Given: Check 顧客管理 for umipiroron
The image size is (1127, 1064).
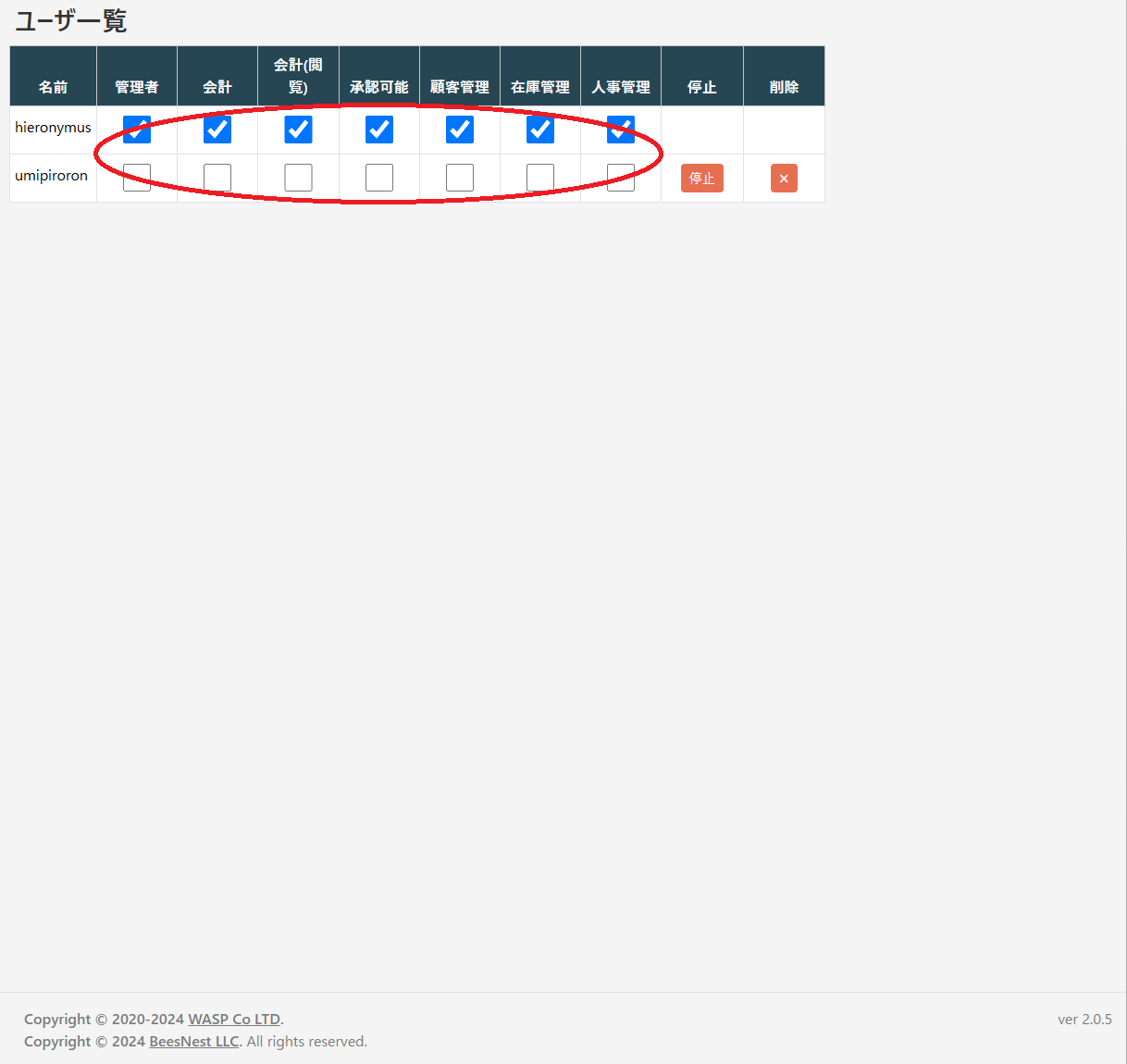Looking at the screenshot, I should click(460, 178).
